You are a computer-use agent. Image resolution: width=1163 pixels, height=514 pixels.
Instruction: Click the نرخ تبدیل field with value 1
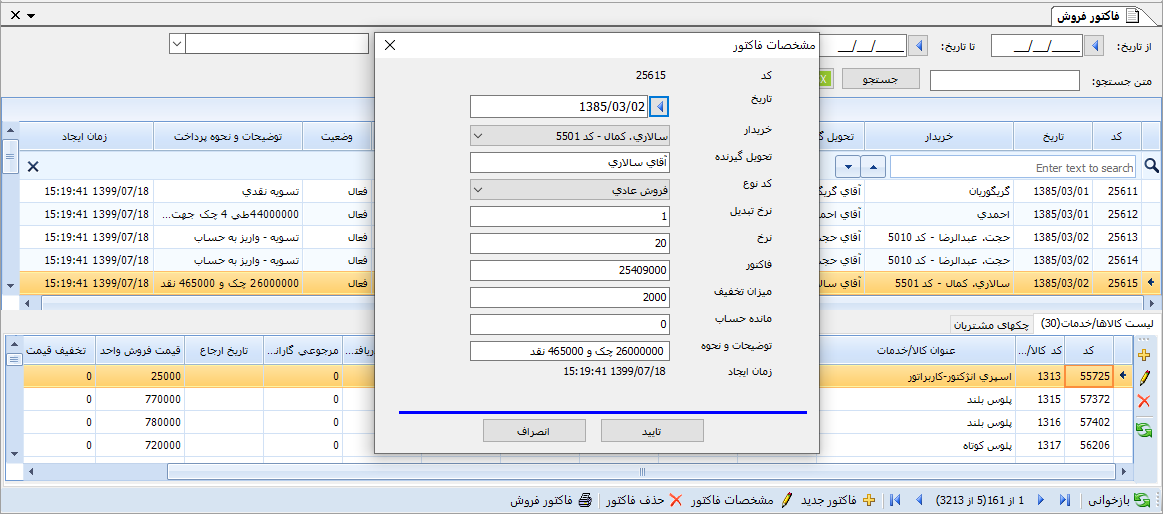click(570, 217)
